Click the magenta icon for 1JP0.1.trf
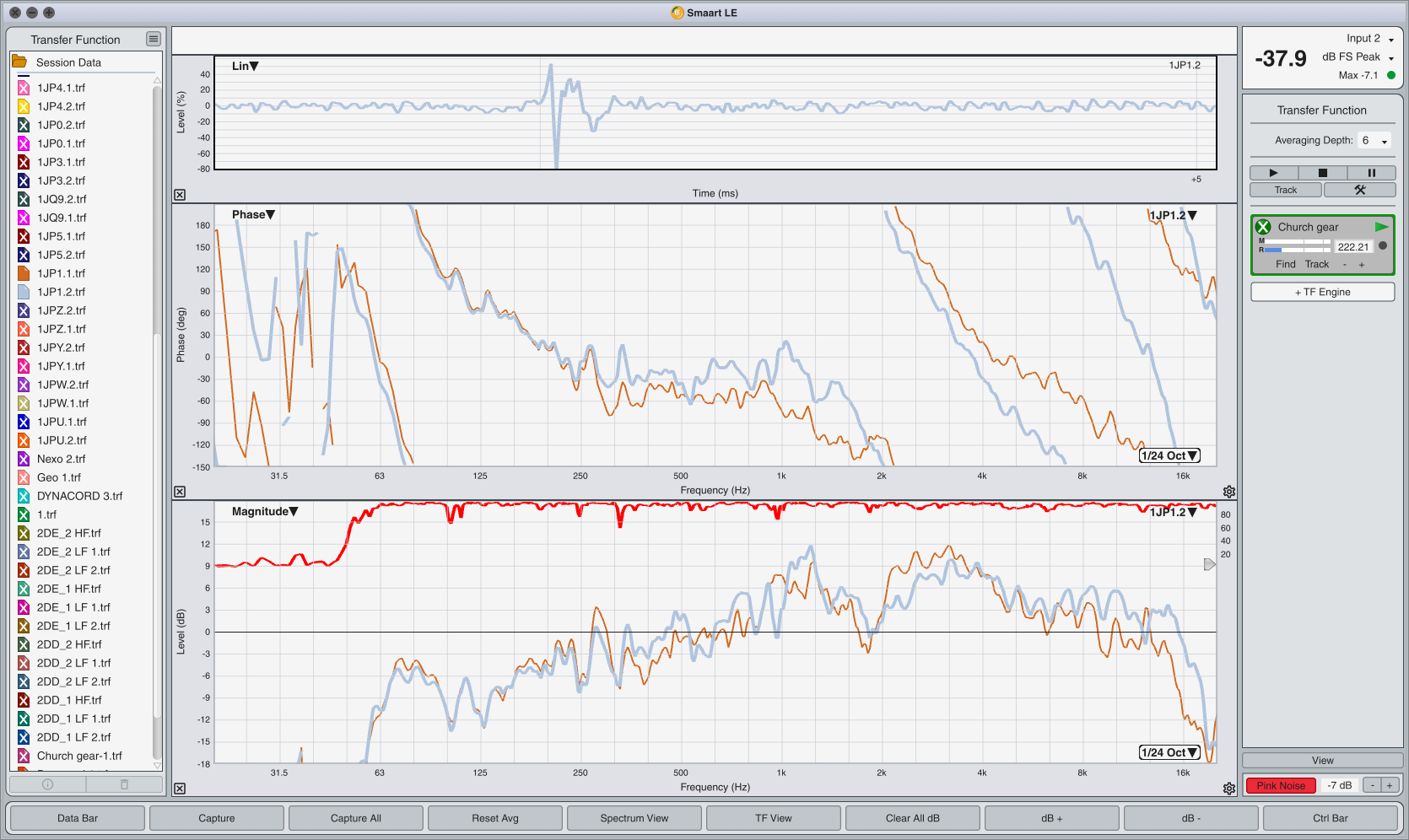Screen dimensions: 1409x840 [24, 143]
